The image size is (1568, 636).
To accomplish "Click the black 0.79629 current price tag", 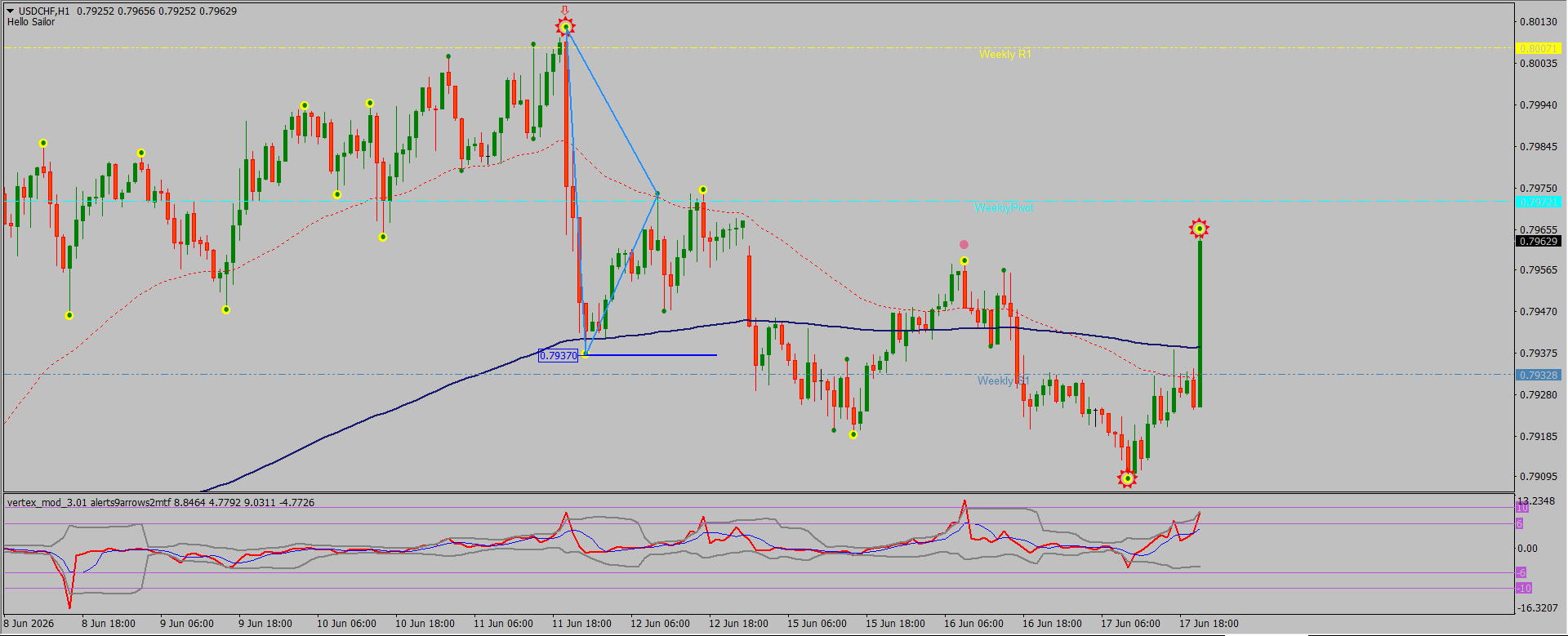I will pyautogui.click(x=1538, y=241).
